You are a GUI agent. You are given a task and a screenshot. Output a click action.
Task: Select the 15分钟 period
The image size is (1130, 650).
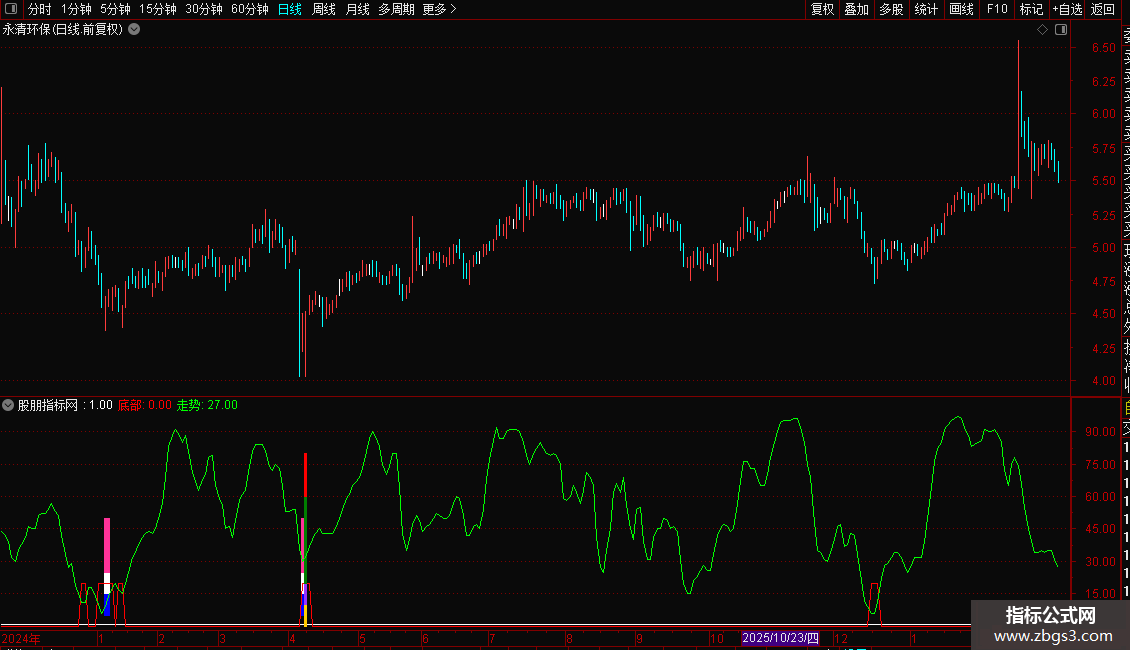158,9
